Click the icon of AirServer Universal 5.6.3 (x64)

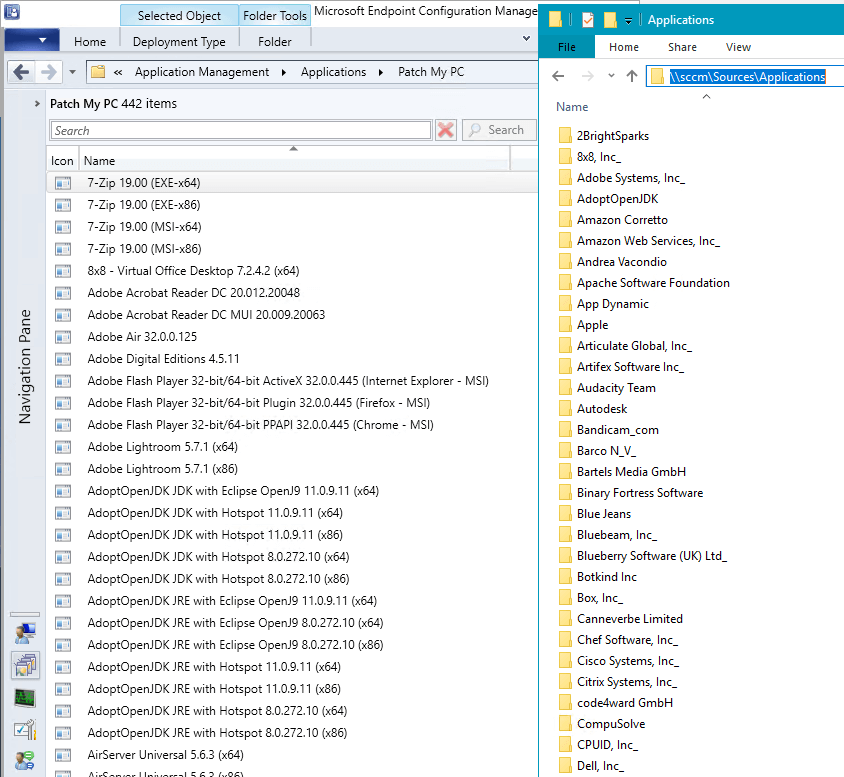point(63,755)
